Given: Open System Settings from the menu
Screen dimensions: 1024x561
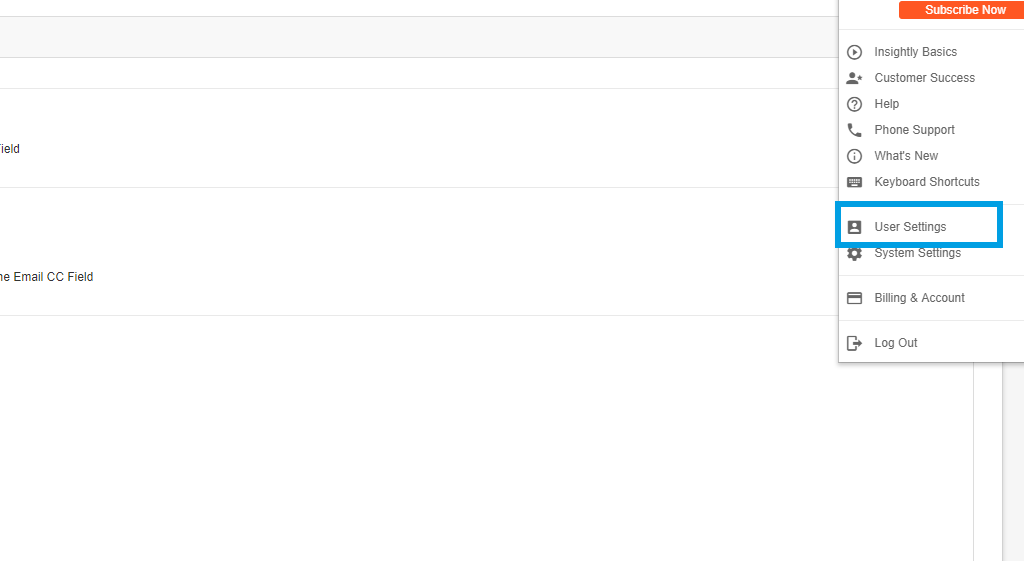Looking at the screenshot, I should click(x=917, y=253).
